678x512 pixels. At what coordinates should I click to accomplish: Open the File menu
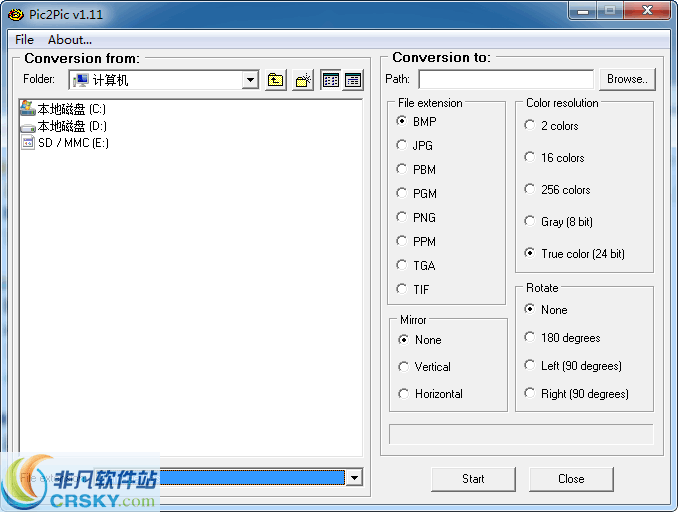click(24, 40)
